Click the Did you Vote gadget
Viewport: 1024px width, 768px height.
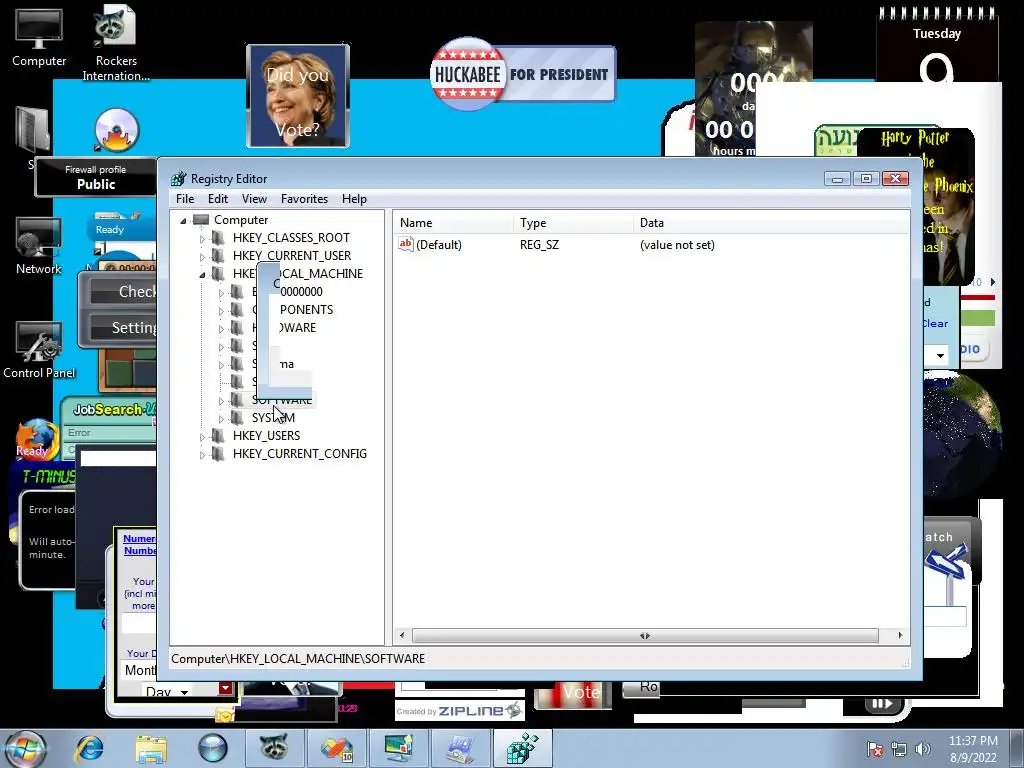tap(298, 97)
